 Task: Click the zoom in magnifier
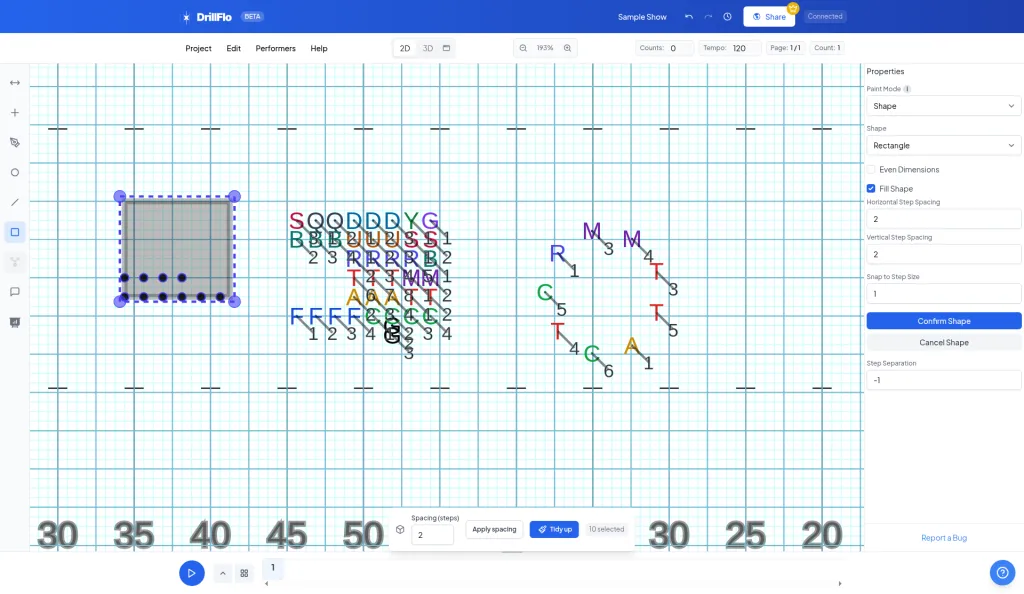pos(568,48)
